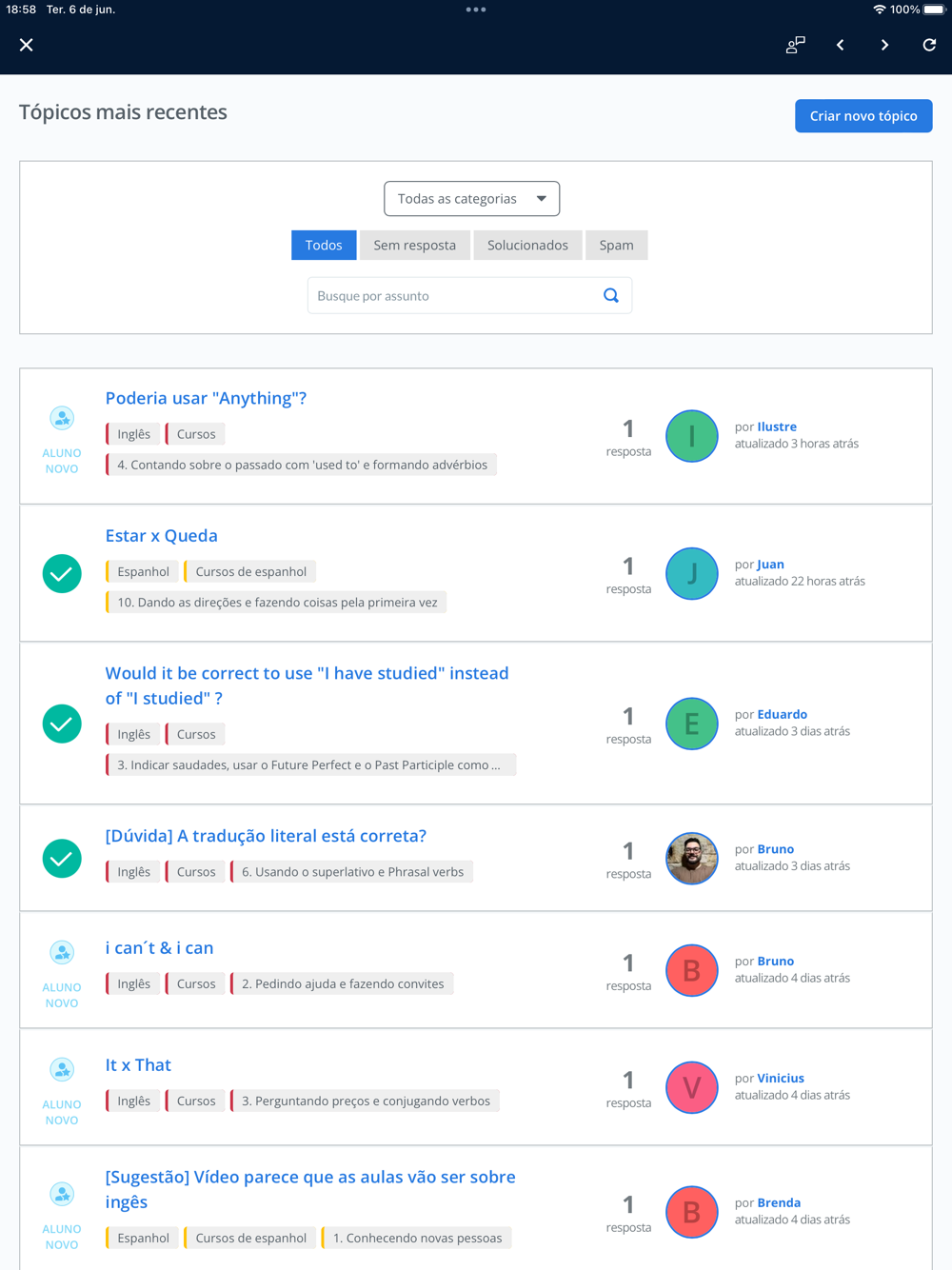Viewport: 952px width, 1270px height.
Task: Open Bruno's profile photo avatar
Action: point(691,859)
